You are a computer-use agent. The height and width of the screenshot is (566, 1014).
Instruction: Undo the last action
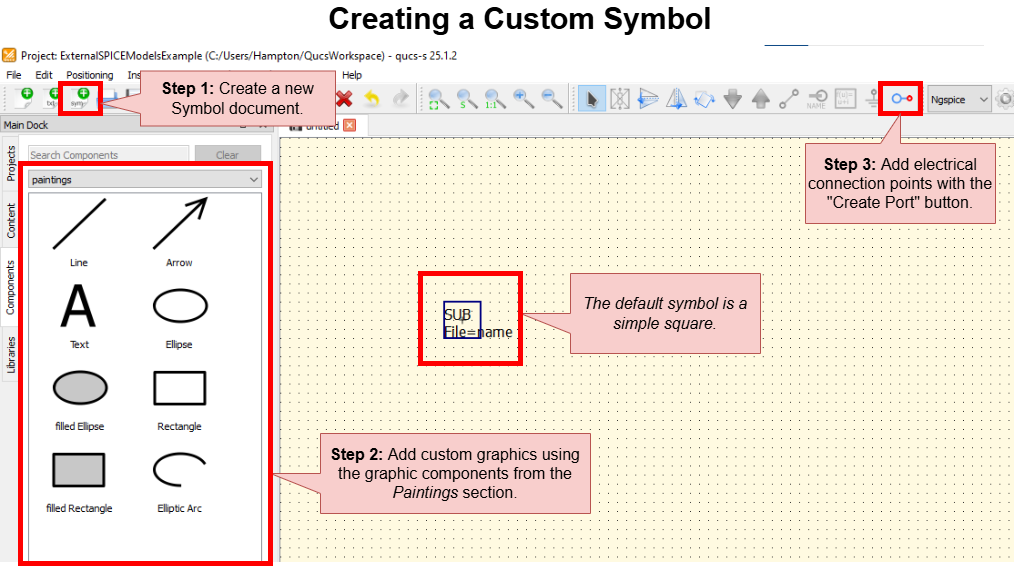[372, 99]
